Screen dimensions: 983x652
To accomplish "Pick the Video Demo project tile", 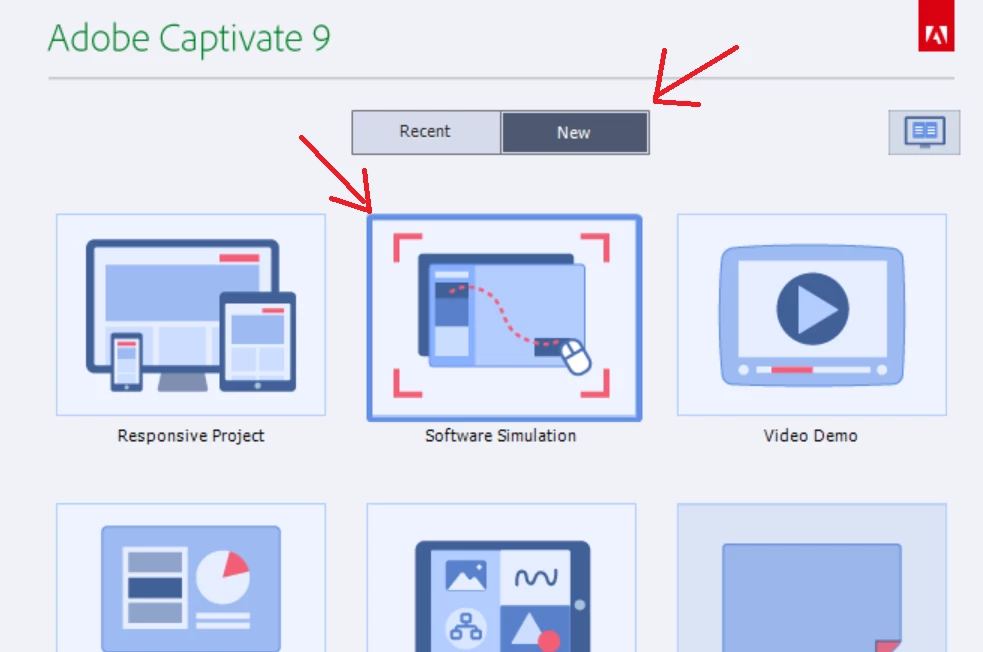I will (x=812, y=315).
